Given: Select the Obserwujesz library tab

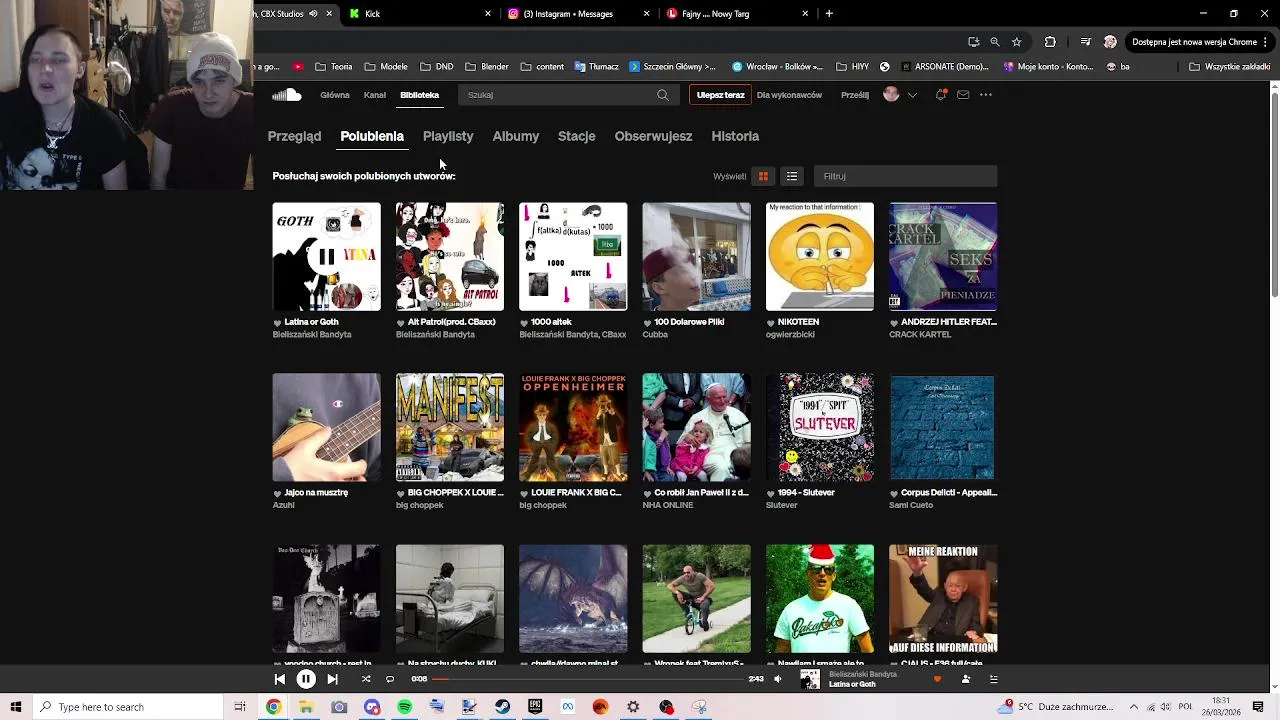Looking at the screenshot, I should tap(653, 136).
